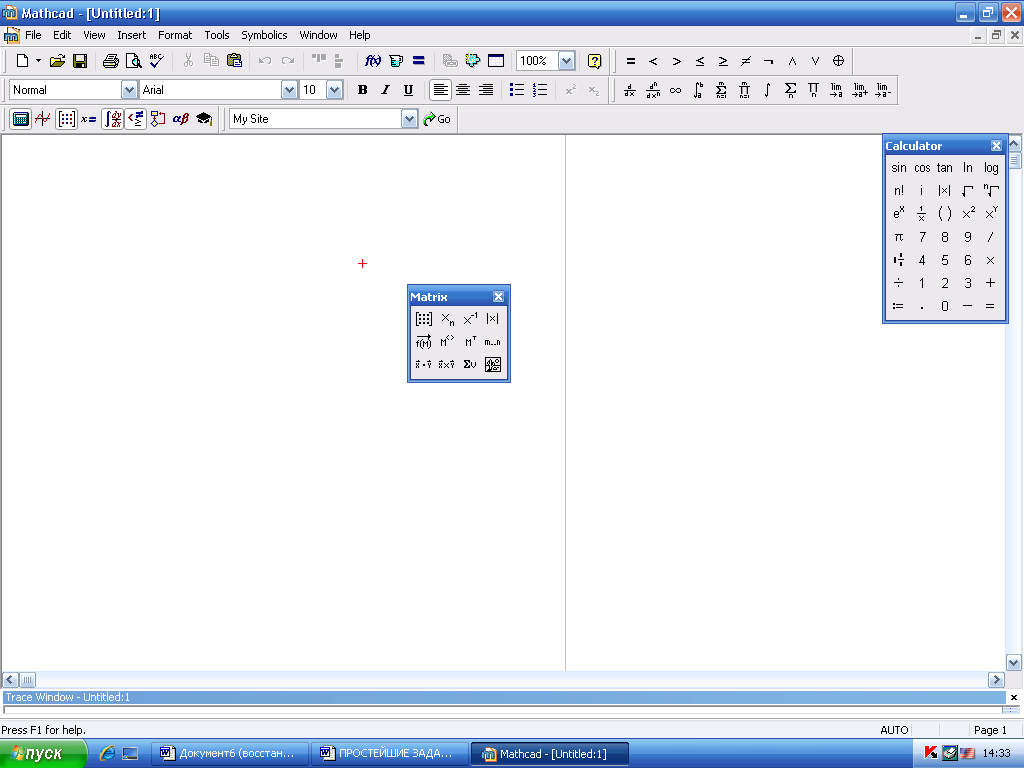Click derivative d/dx icon

click(630, 89)
